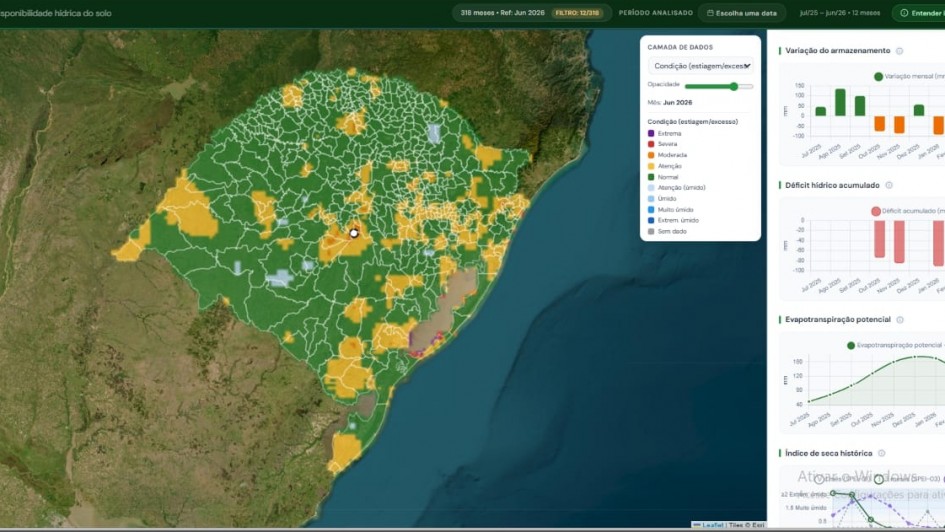Click the Entender button in the header
945x532 pixels.
pyautogui.click(x=918, y=13)
